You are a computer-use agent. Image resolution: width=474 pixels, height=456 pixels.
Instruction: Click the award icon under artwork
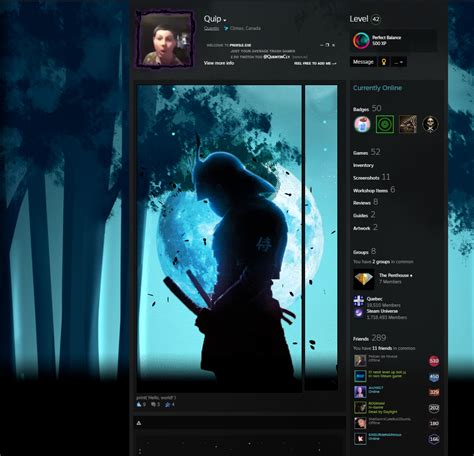point(168,404)
